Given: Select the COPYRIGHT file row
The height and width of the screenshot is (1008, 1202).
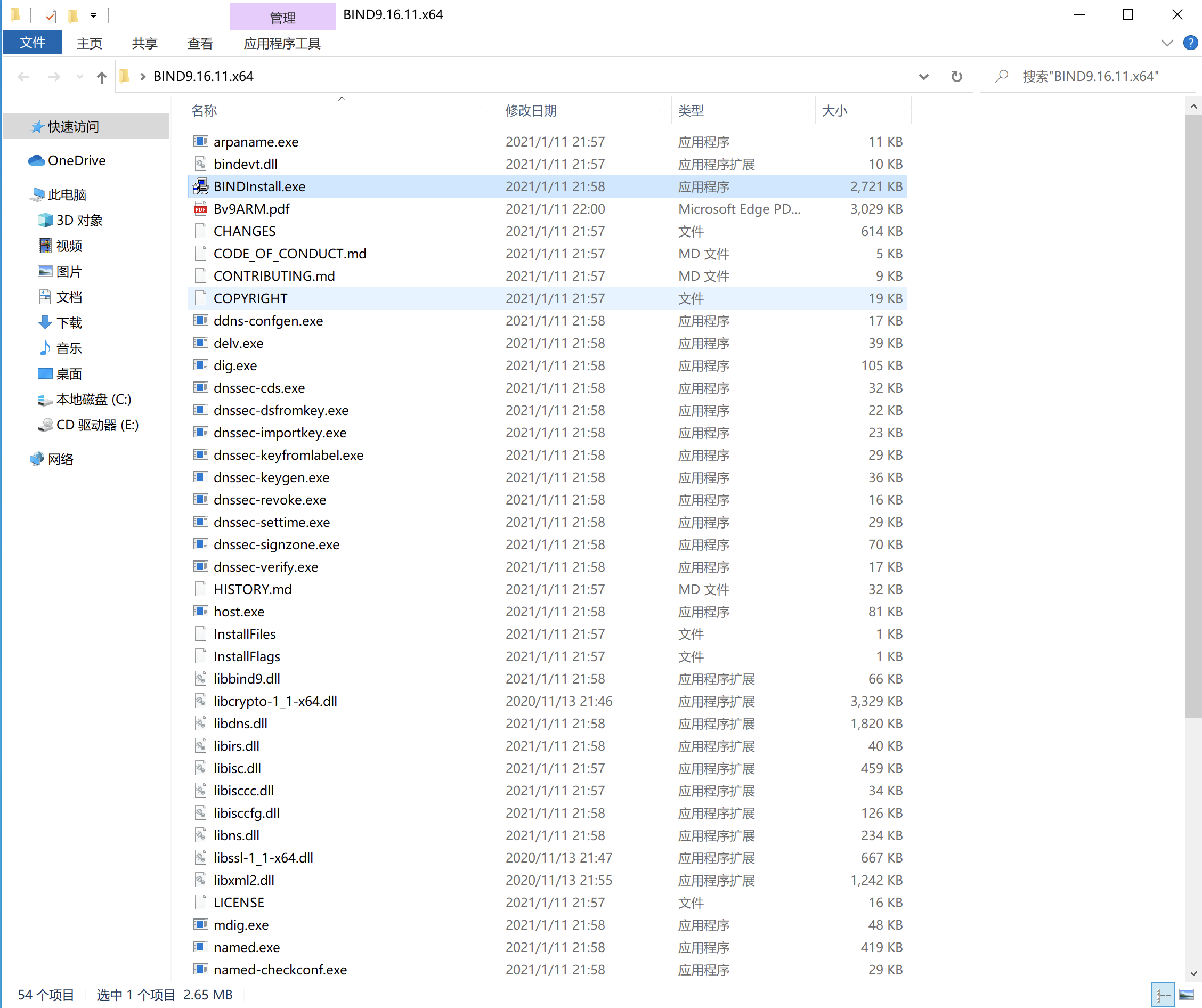Looking at the screenshot, I should point(548,298).
